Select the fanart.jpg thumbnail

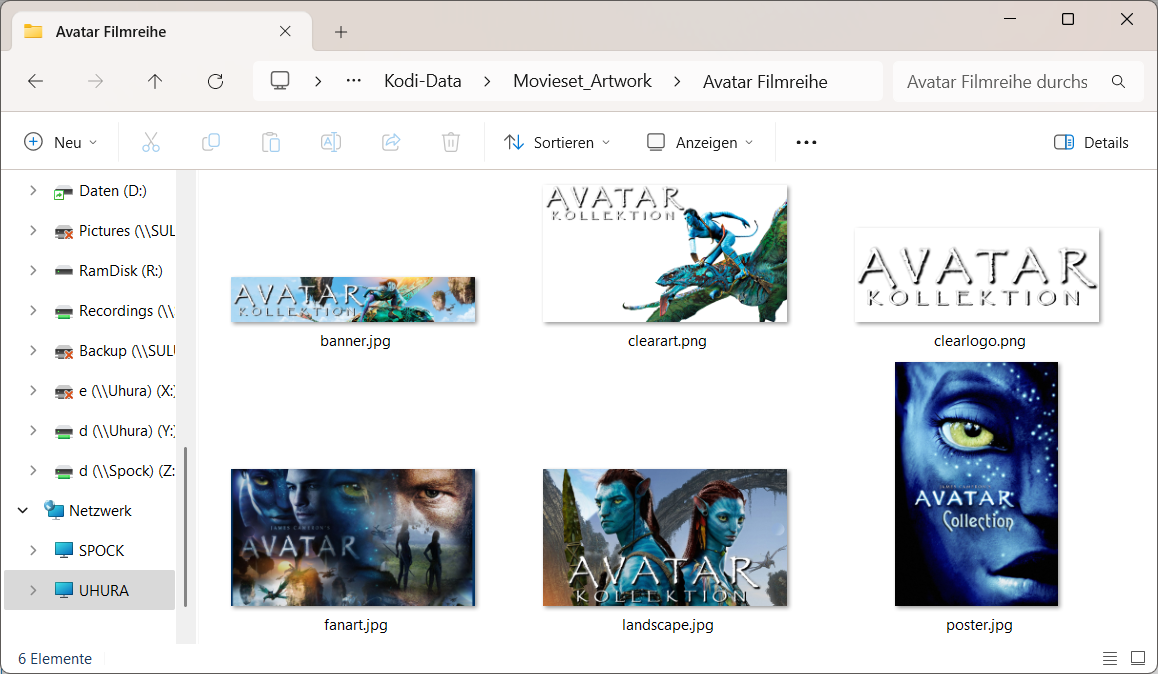[x=353, y=537]
